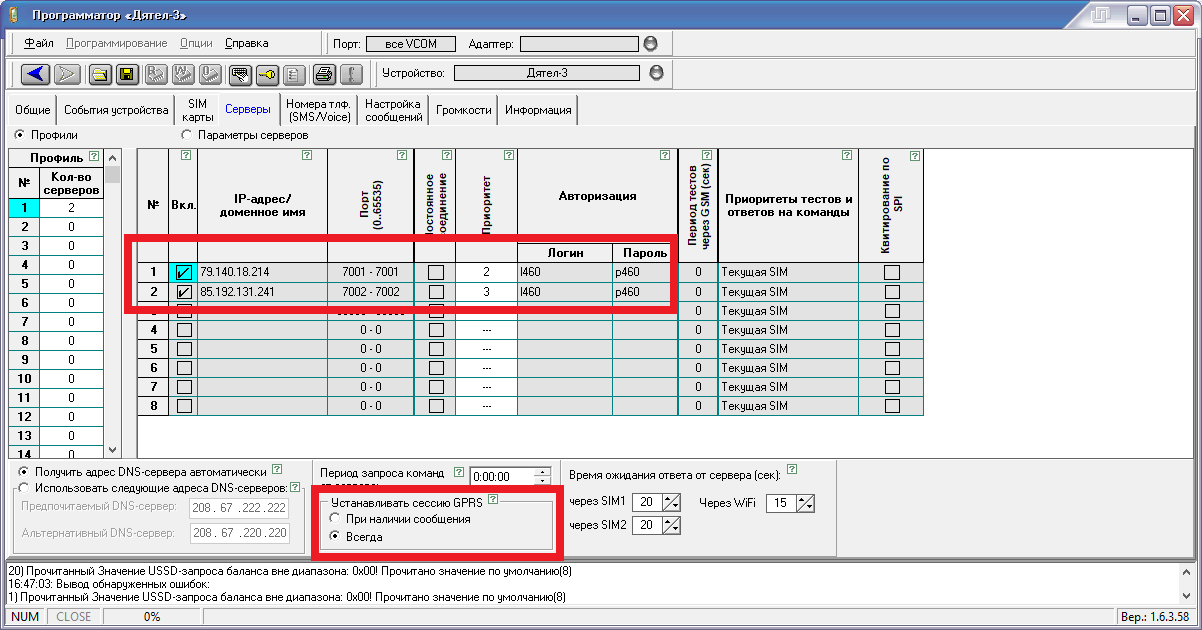Image resolution: width=1202 pixels, height=630 pixels.
Task: Switch to the Общие tab
Action: tap(33, 110)
